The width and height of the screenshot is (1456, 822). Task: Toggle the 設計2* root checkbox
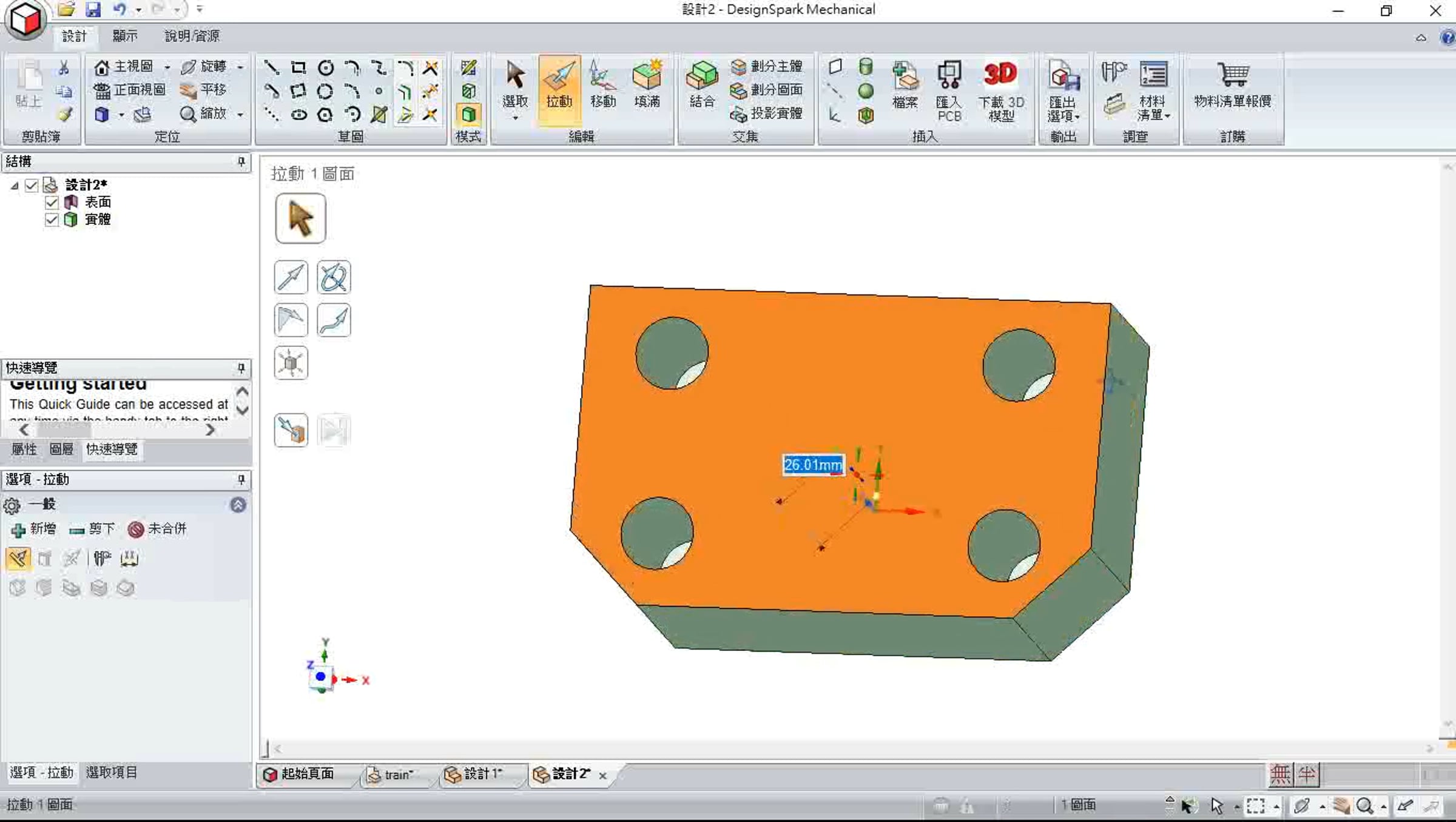[32, 185]
